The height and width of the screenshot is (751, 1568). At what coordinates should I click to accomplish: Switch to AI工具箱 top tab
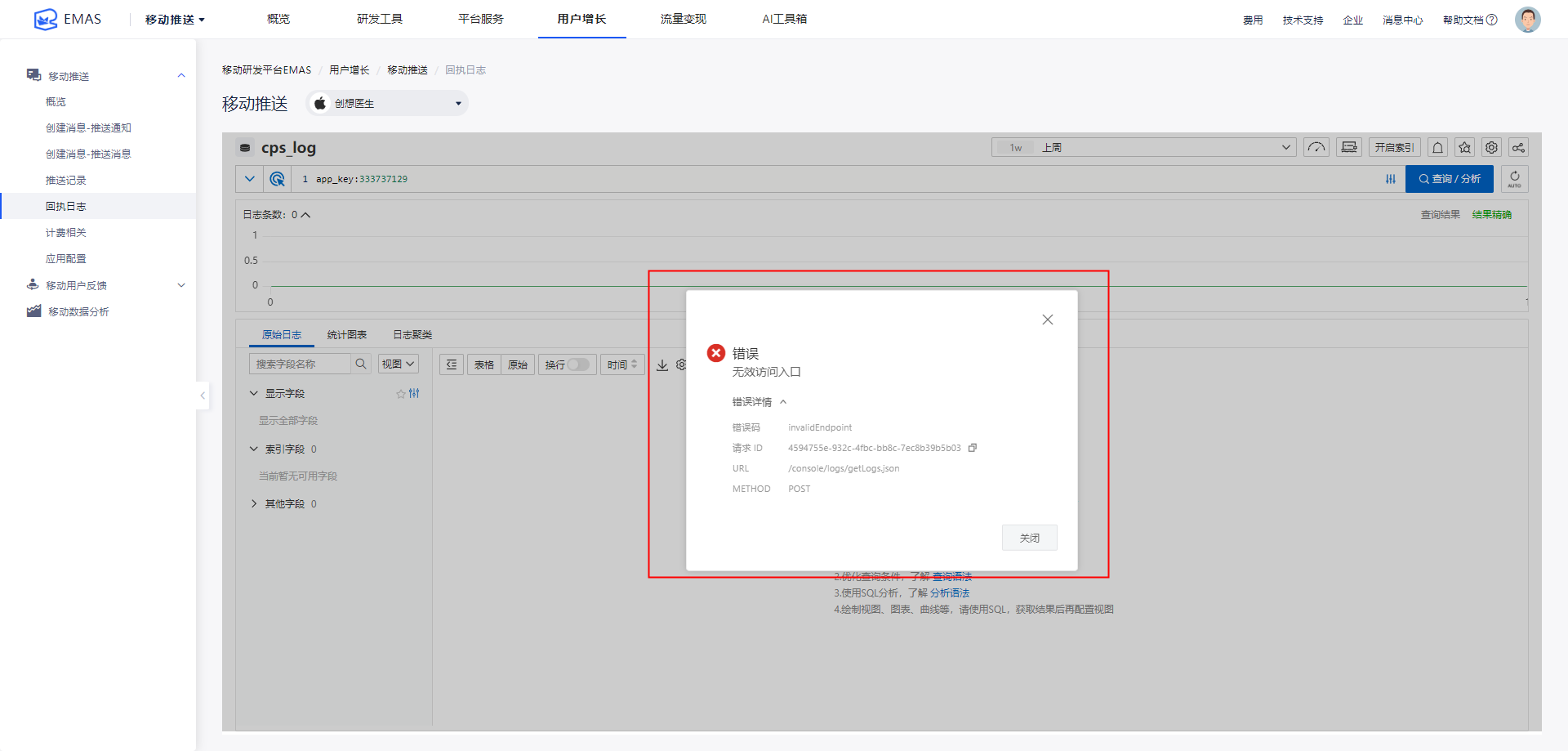click(785, 19)
